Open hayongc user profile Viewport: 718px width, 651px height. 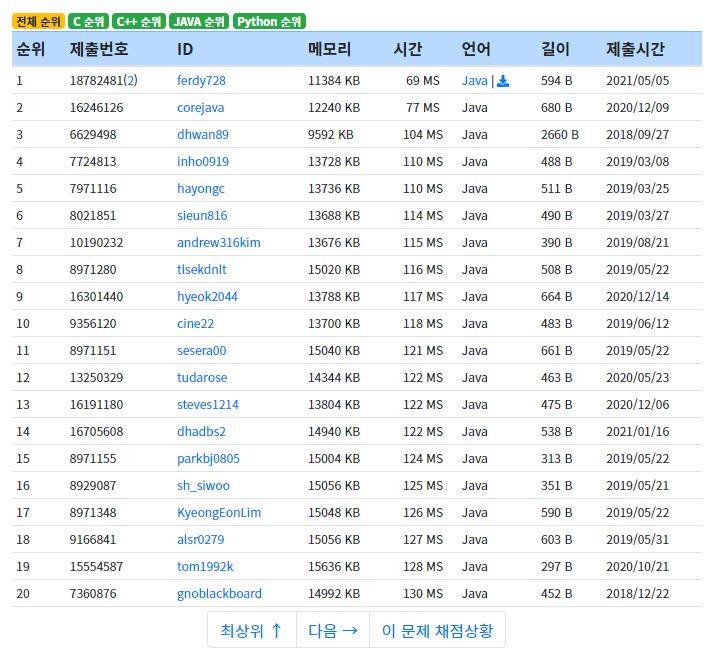coord(201,189)
